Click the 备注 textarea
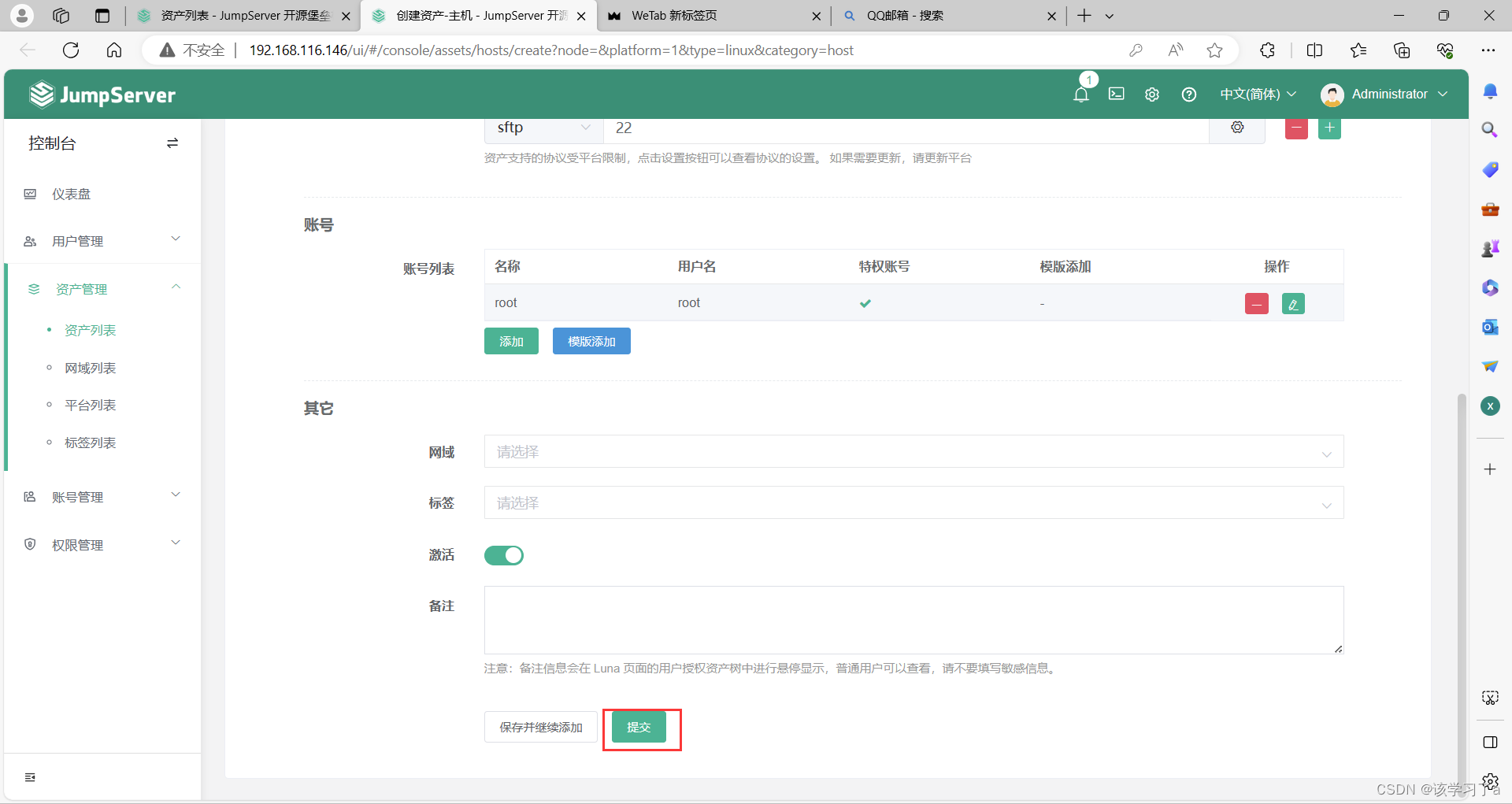The height and width of the screenshot is (804, 1512). (913, 620)
